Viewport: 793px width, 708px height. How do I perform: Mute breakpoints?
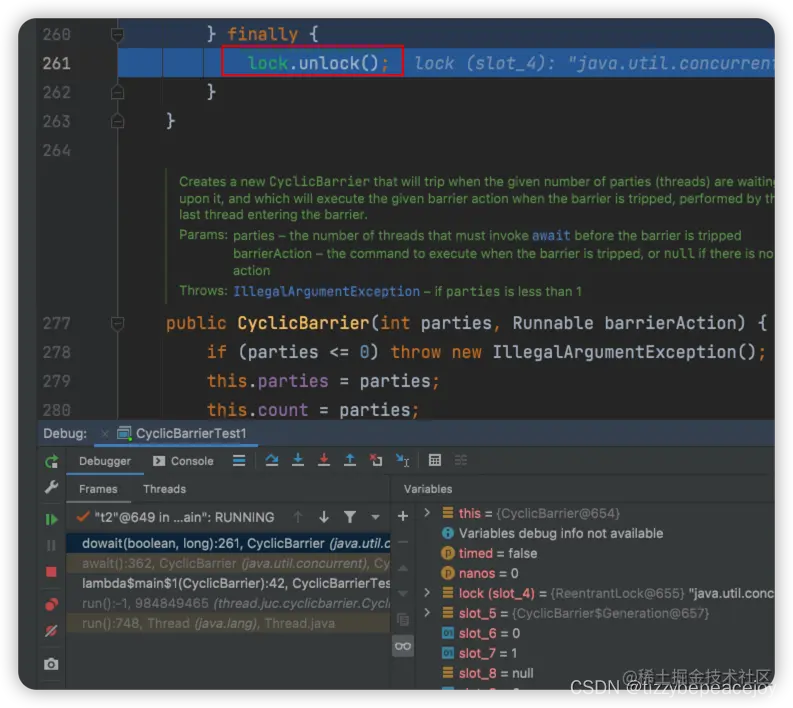tap(52, 631)
